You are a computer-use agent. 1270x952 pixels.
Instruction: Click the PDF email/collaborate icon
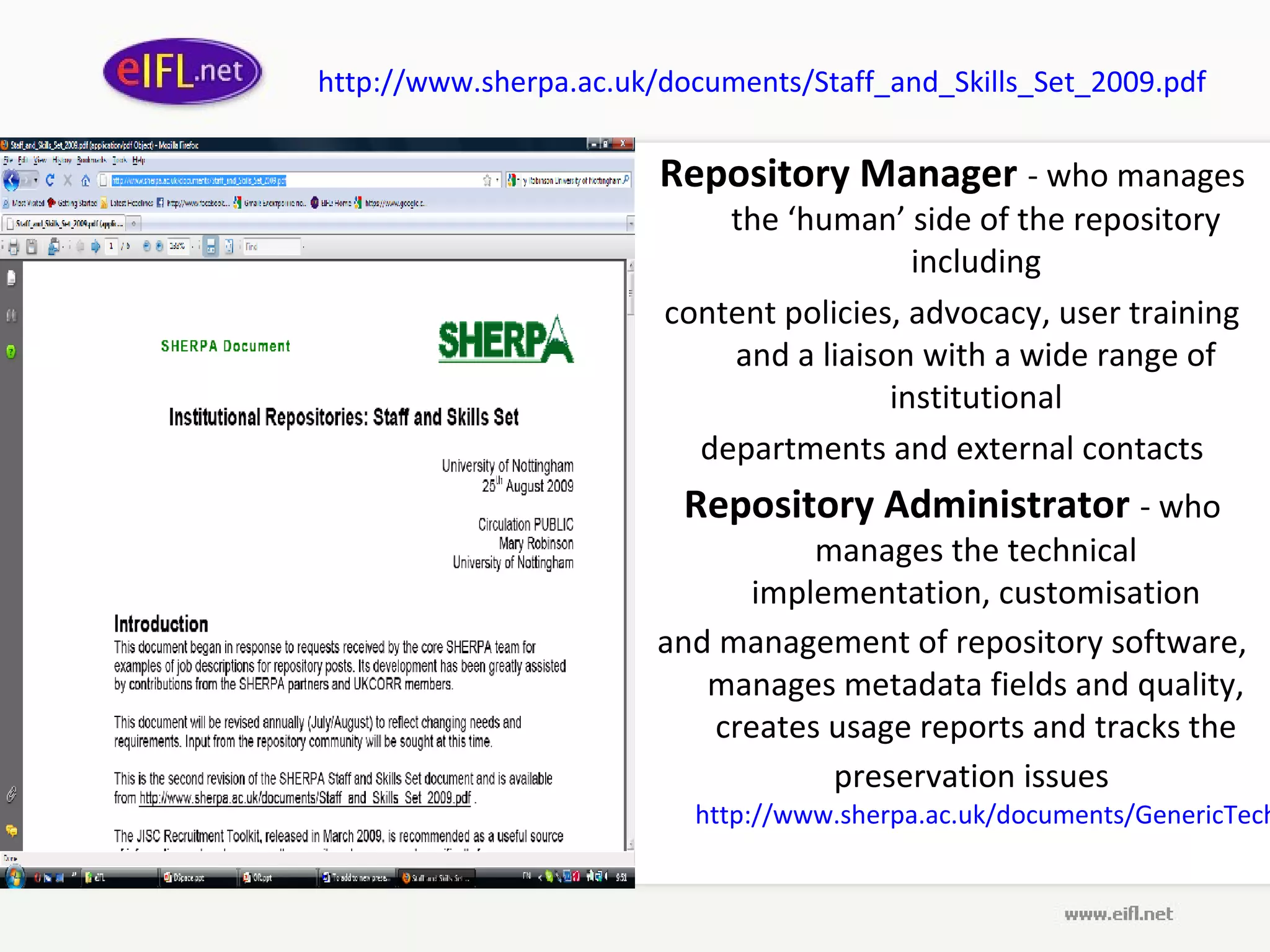tap(54, 247)
